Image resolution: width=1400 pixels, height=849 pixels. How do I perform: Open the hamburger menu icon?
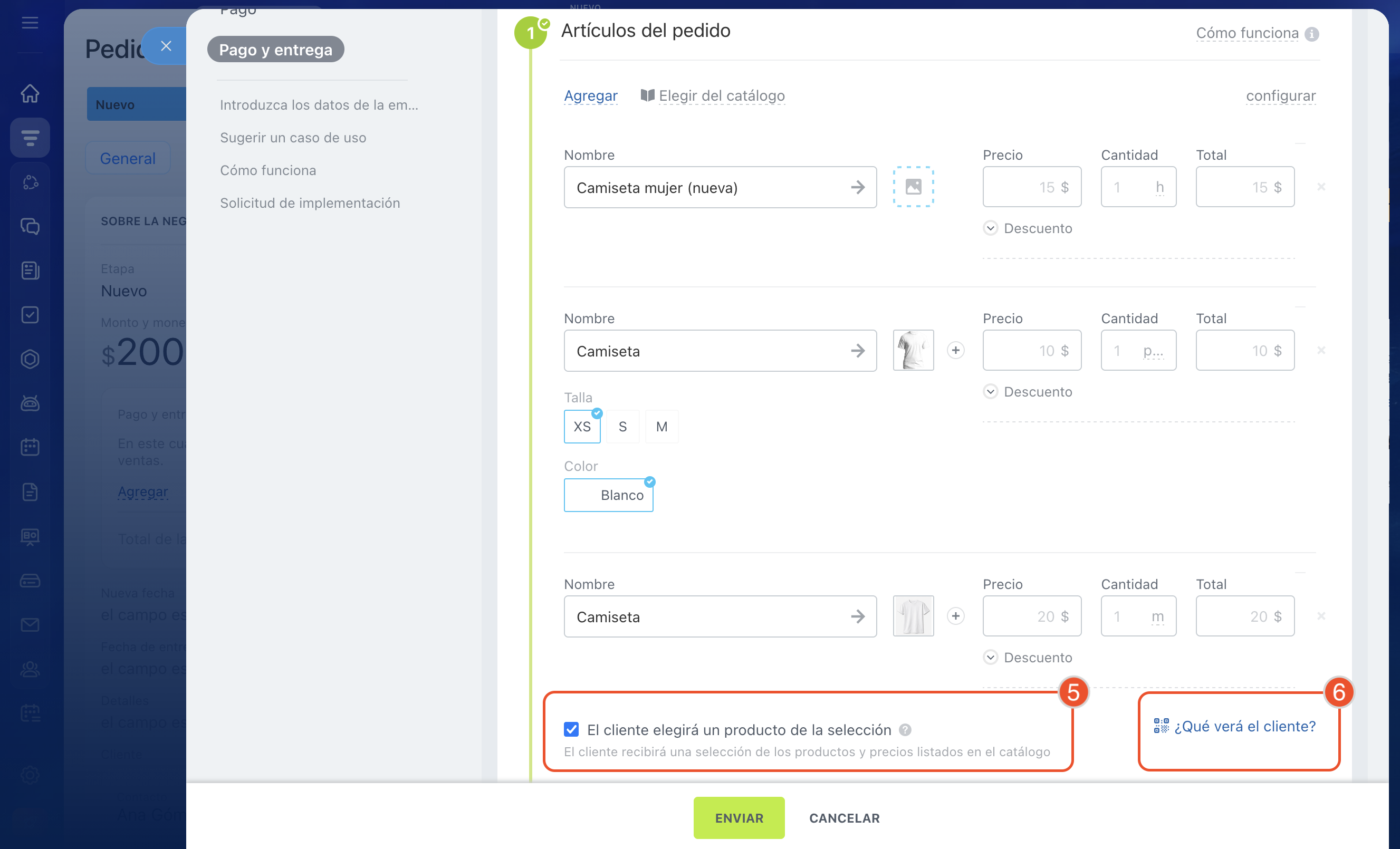30,23
